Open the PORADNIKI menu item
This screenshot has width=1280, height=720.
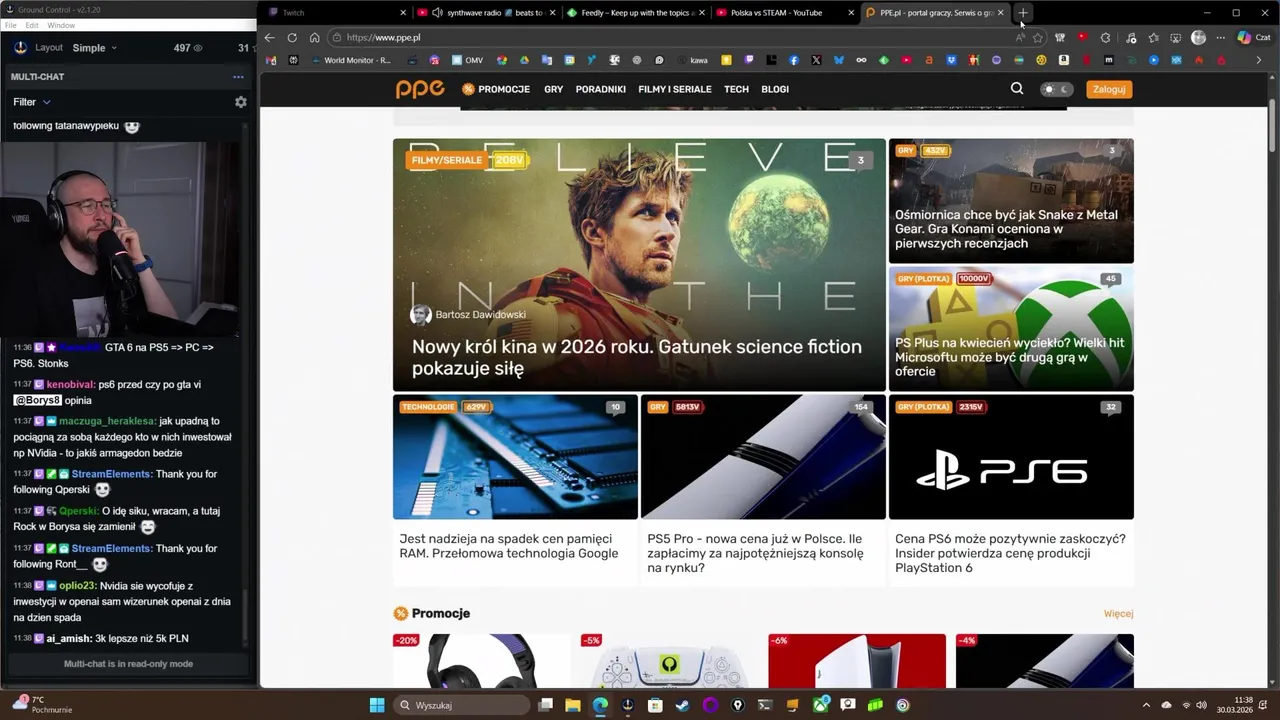[x=600, y=89]
